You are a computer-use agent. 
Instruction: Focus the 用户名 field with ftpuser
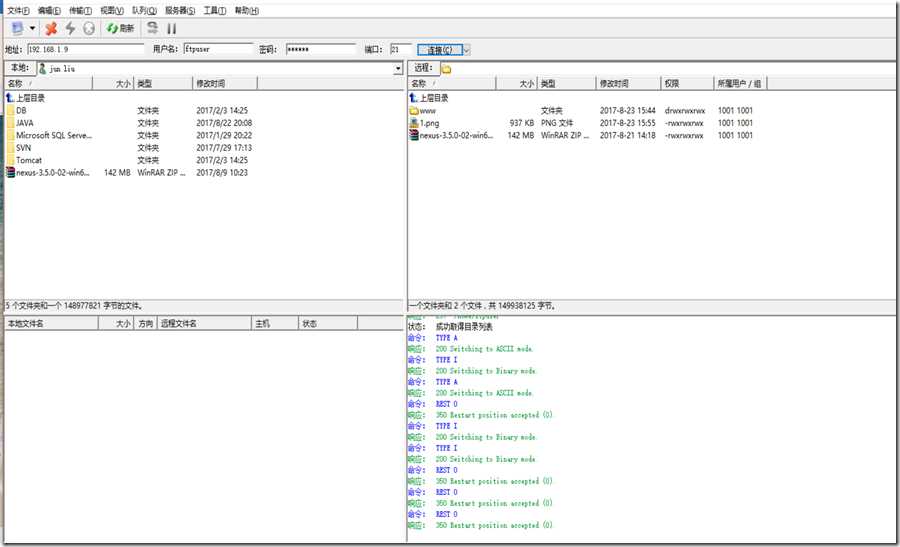pyautogui.click(x=218, y=49)
